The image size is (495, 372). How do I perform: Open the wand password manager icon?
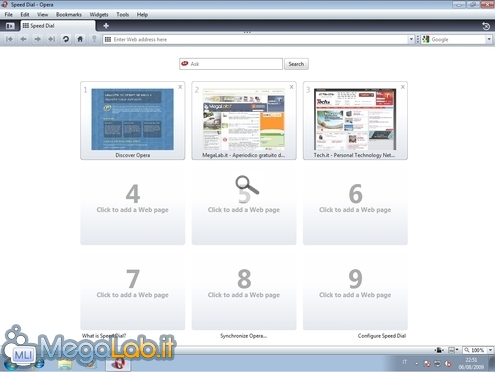click(x=94, y=39)
